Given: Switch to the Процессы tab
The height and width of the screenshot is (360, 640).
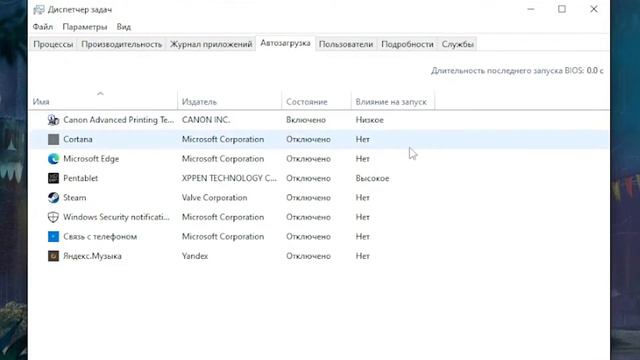Looking at the screenshot, I should click(53, 44).
